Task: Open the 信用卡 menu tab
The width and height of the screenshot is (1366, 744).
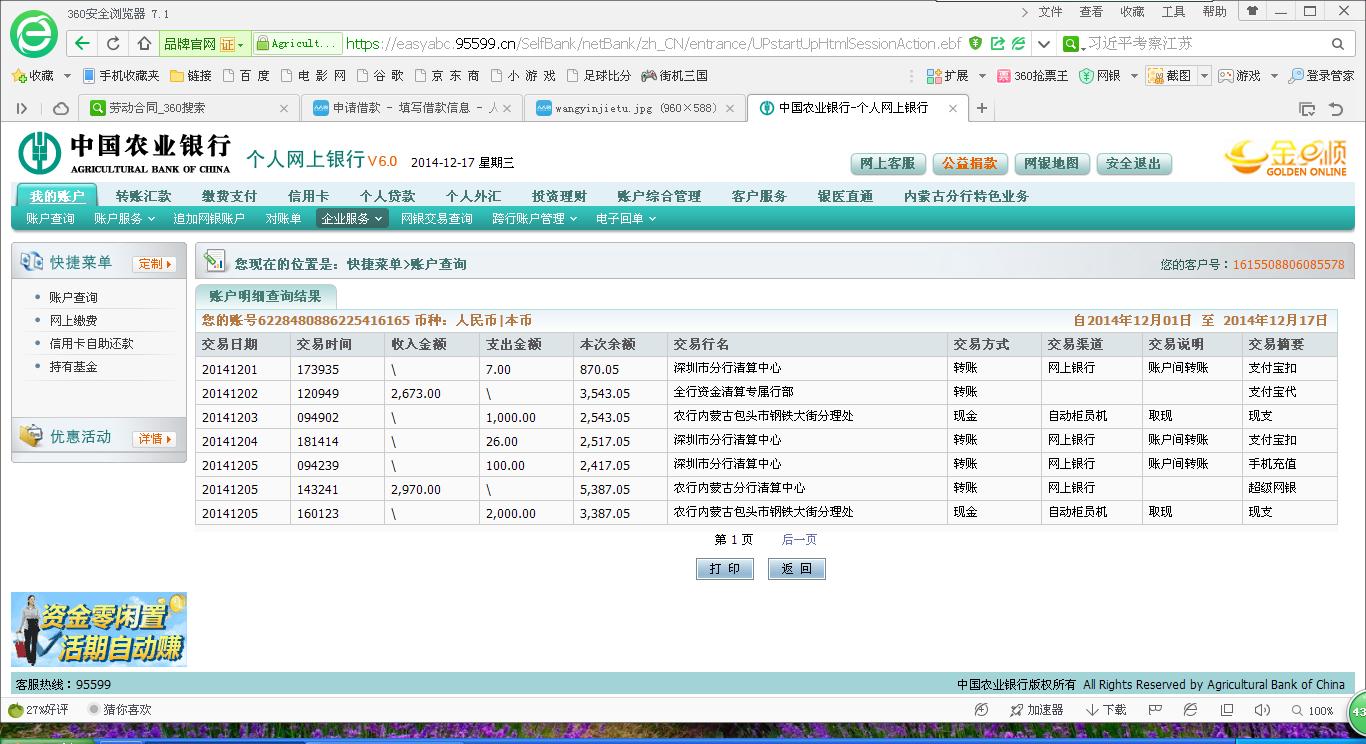Action: tap(308, 196)
